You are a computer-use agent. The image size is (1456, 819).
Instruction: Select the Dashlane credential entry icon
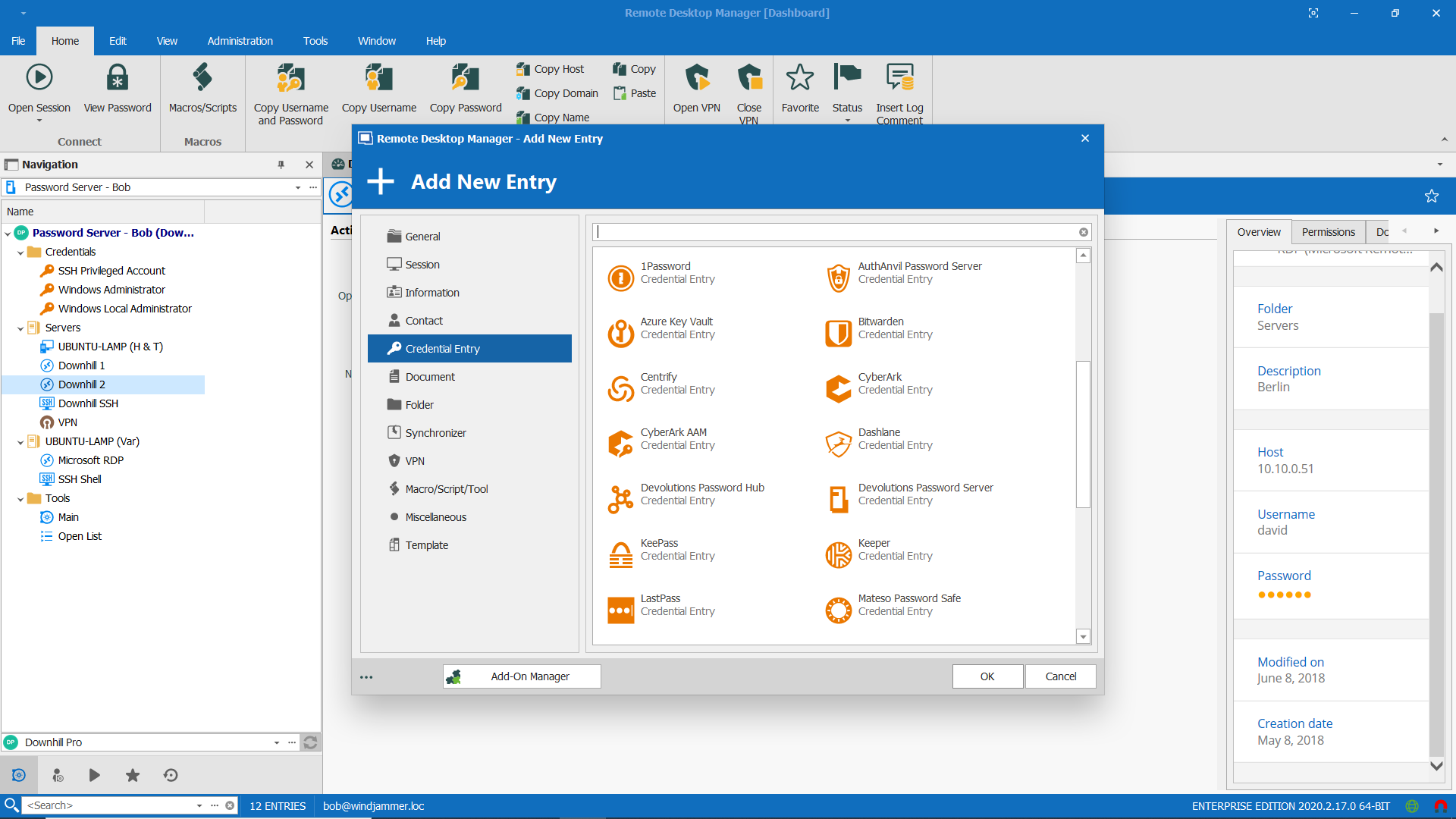pyautogui.click(x=839, y=444)
